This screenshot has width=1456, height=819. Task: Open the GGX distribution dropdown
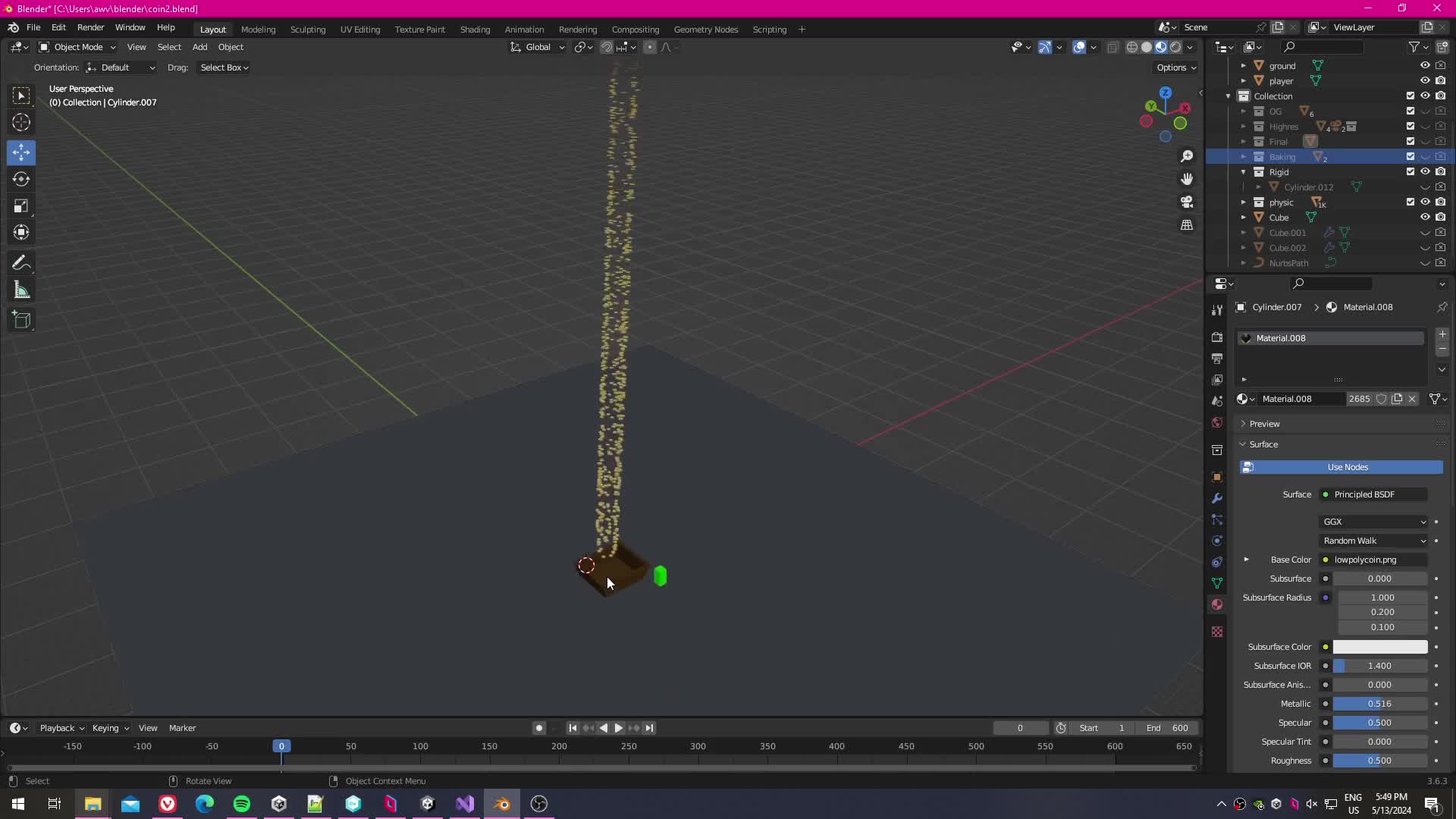point(1374,522)
